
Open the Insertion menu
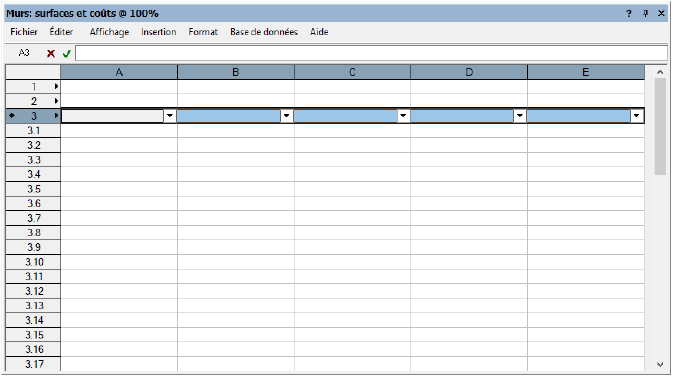point(159,32)
